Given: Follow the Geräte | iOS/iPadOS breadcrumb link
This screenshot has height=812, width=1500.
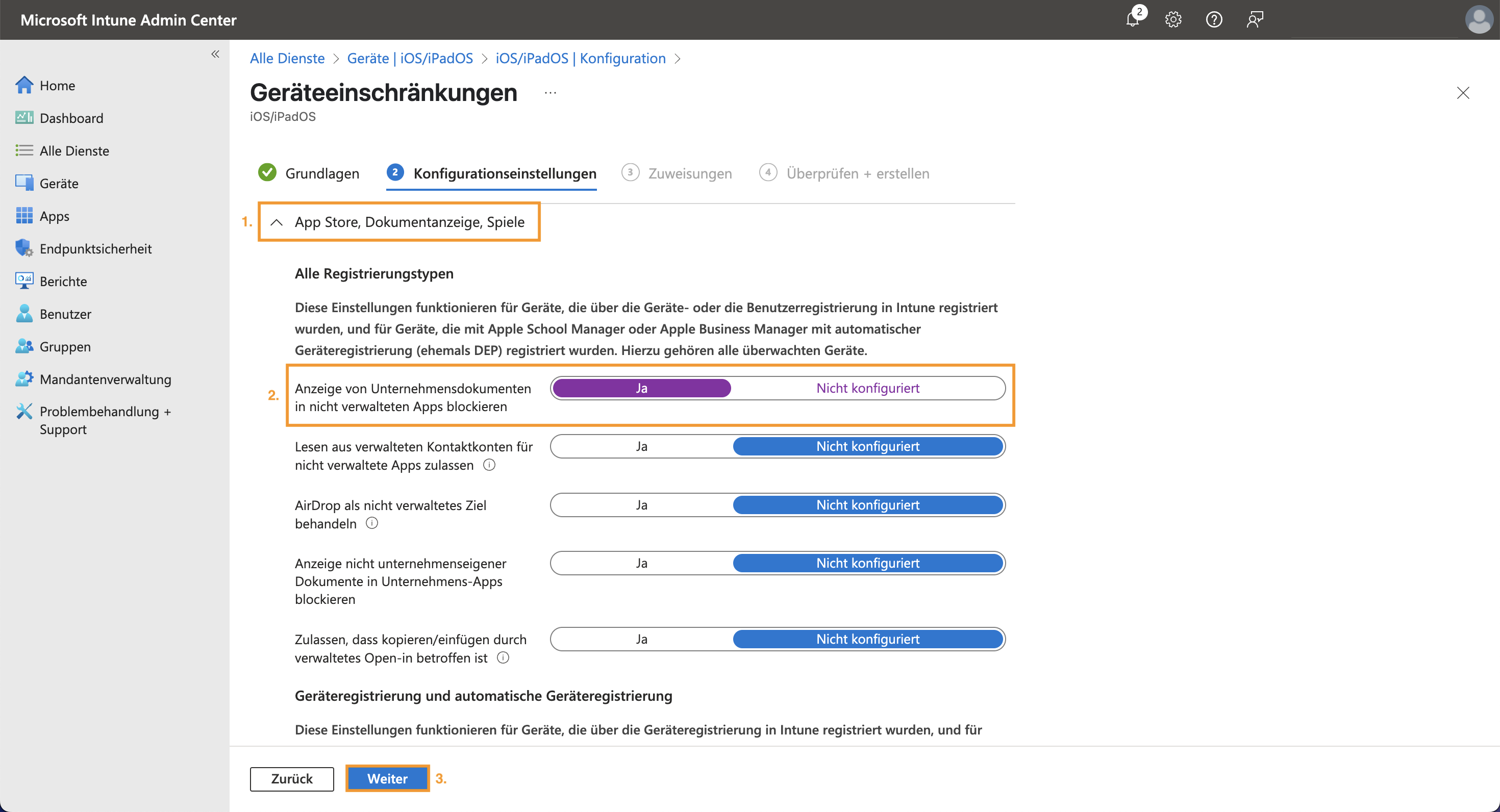Looking at the screenshot, I should click(x=410, y=58).
